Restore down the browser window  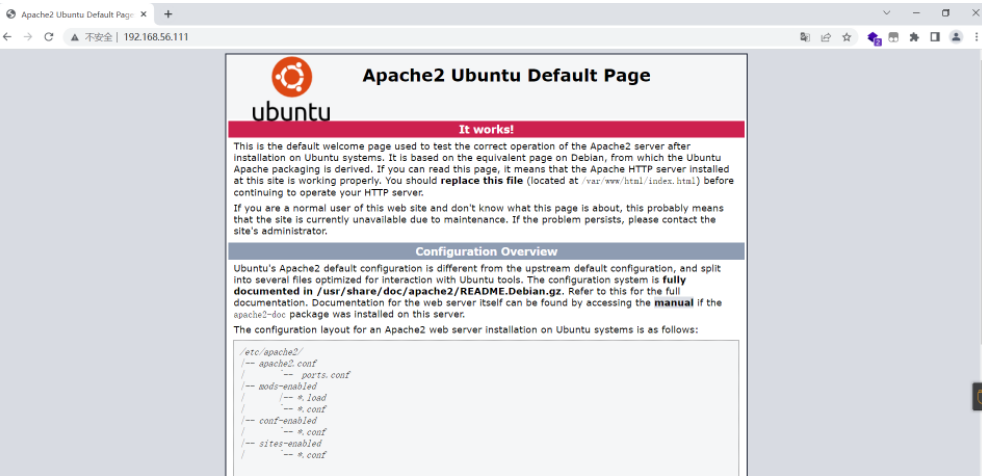point(946,13)
